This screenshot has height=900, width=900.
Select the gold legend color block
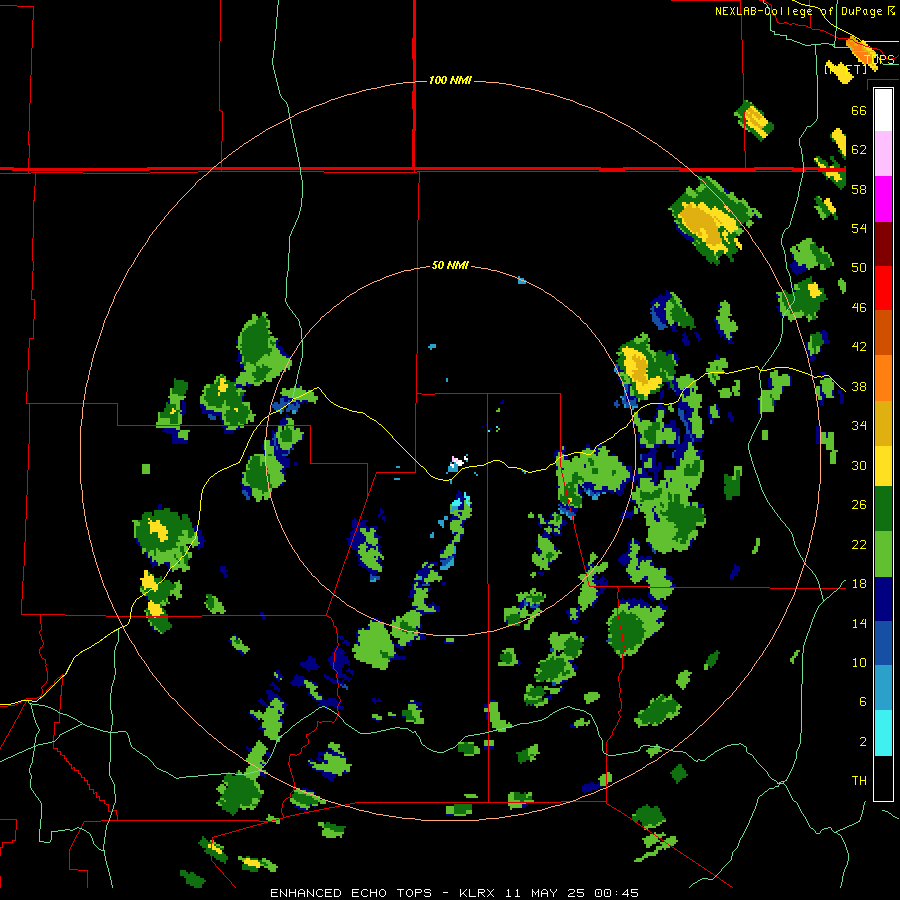pos(883,423)
